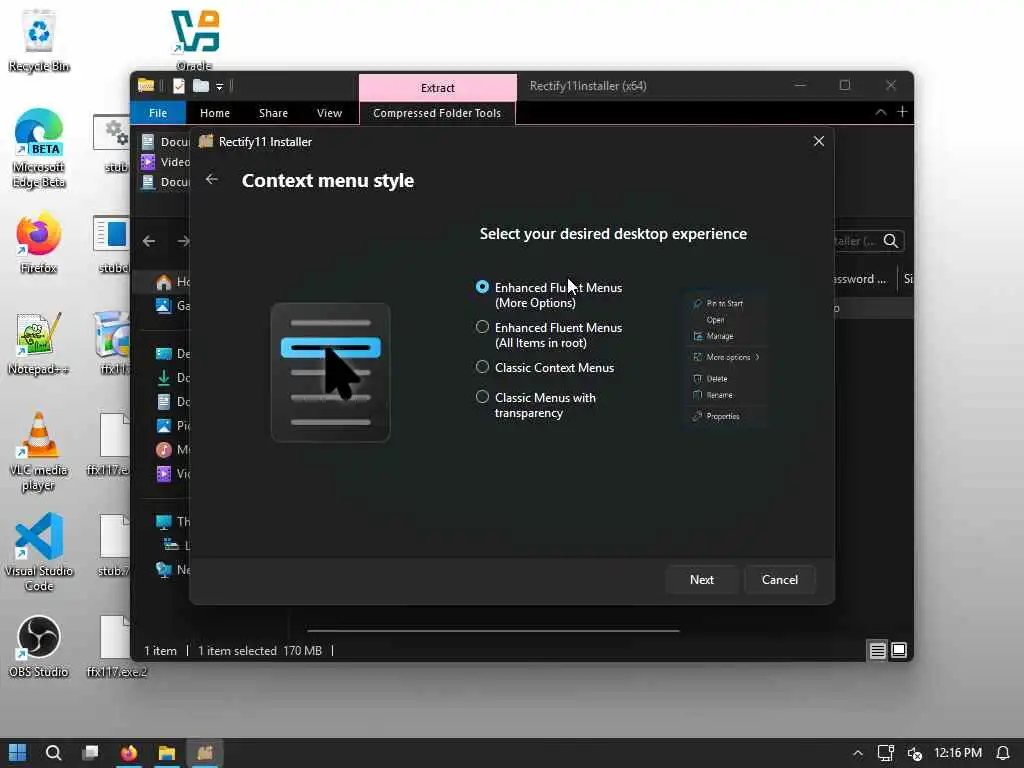Select Network in navigation pane

[172, 569]
